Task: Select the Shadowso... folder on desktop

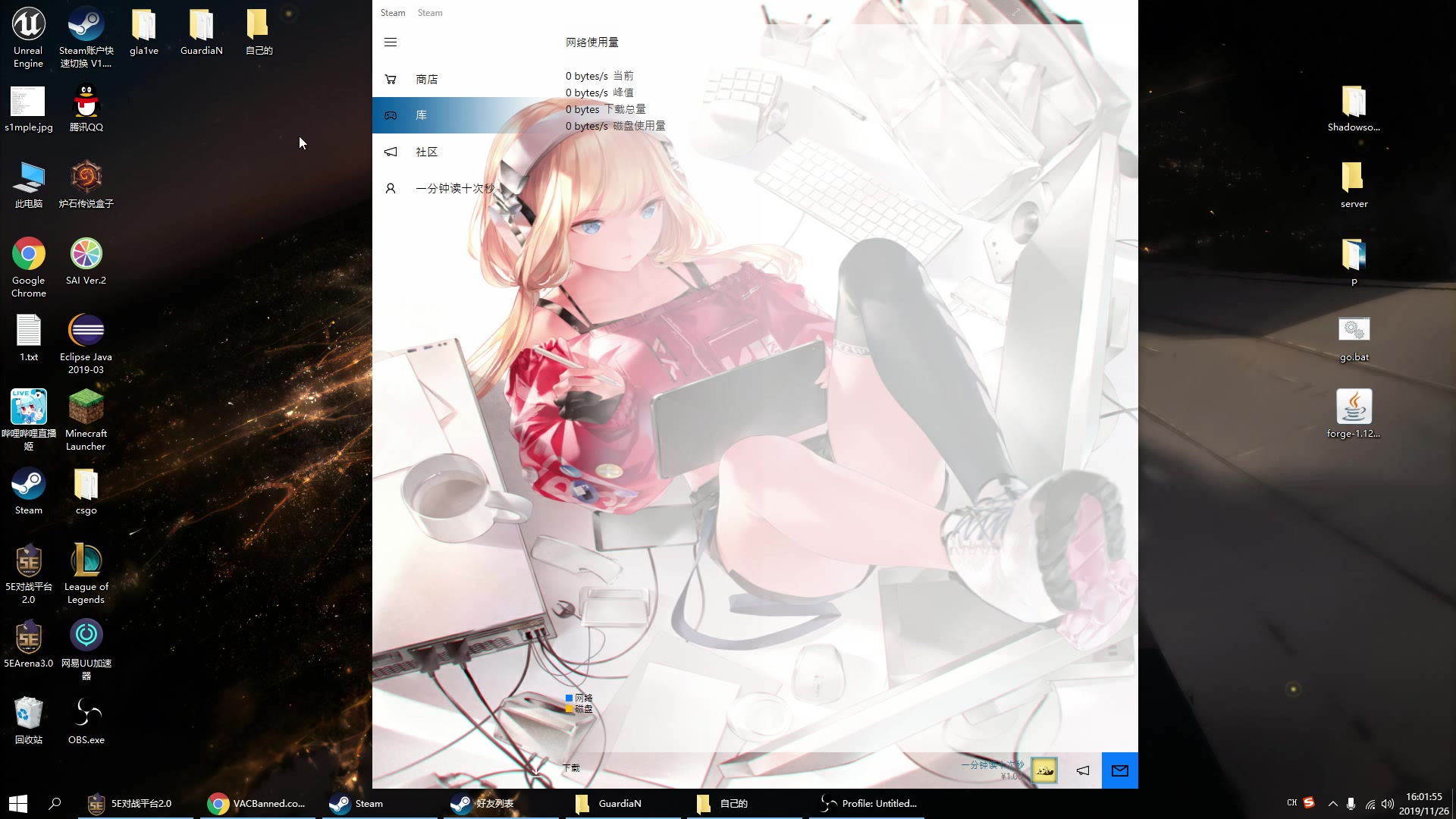Action: (1354, 108)
